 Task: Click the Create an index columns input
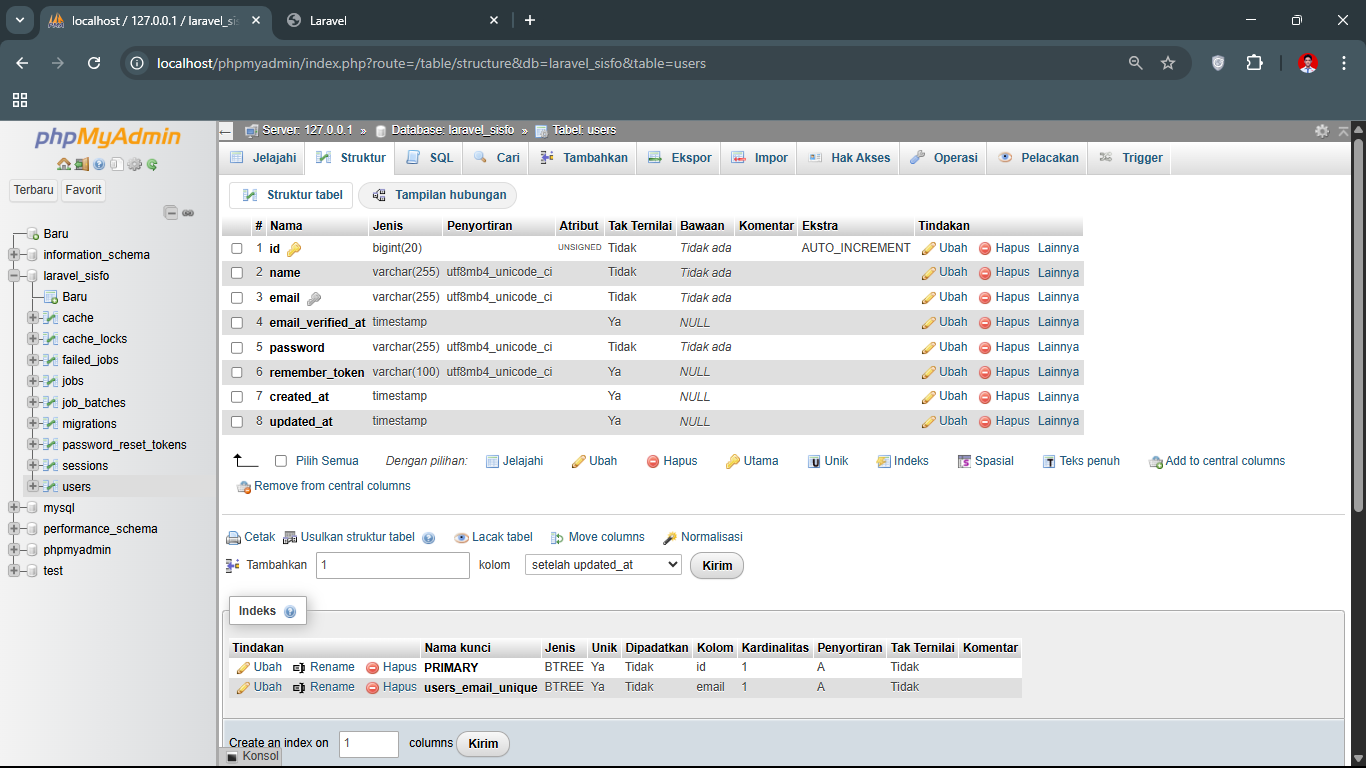click(368, 744)
